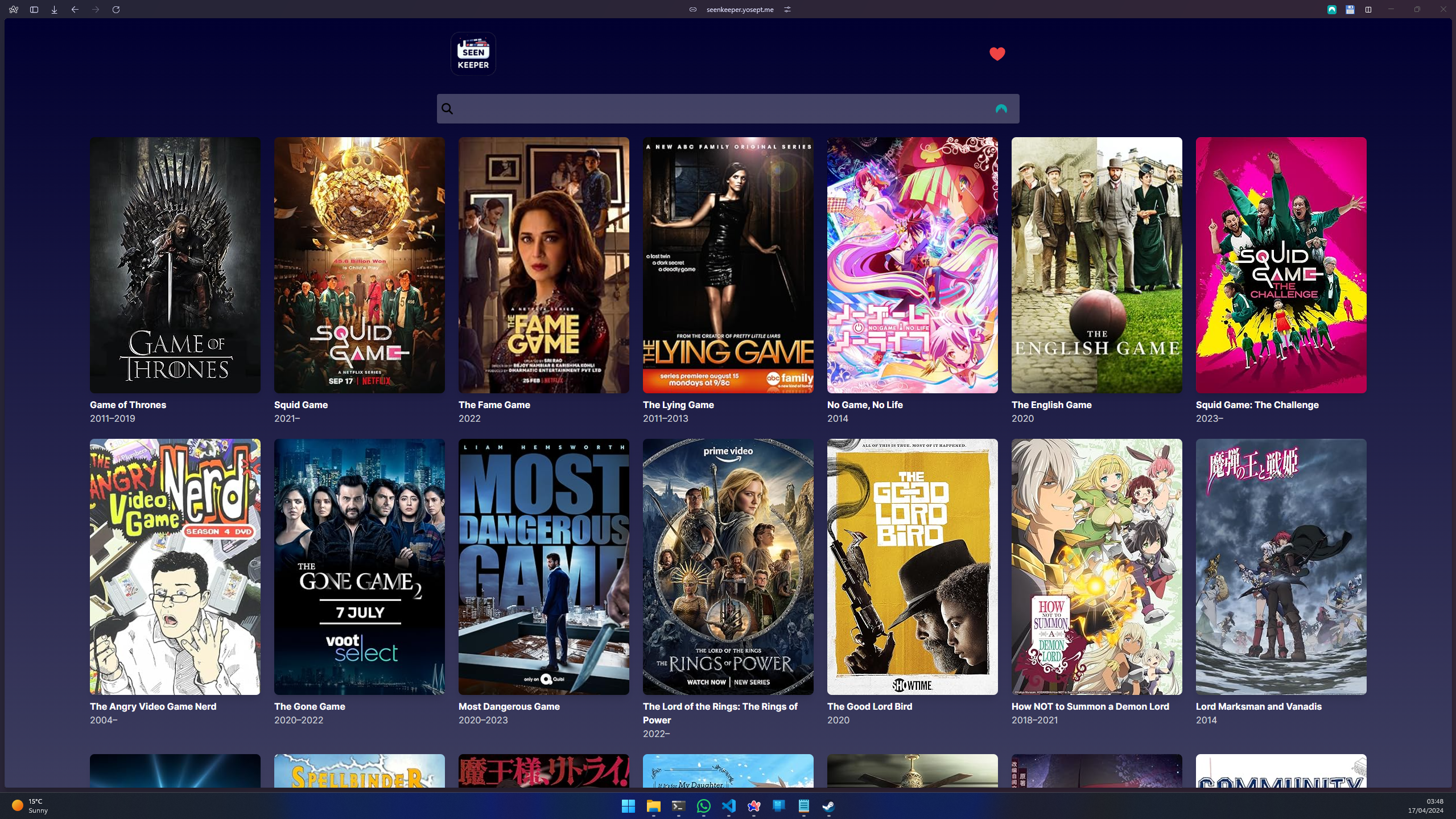Open Visual Studio Code from taskbar

click(728, 806)
